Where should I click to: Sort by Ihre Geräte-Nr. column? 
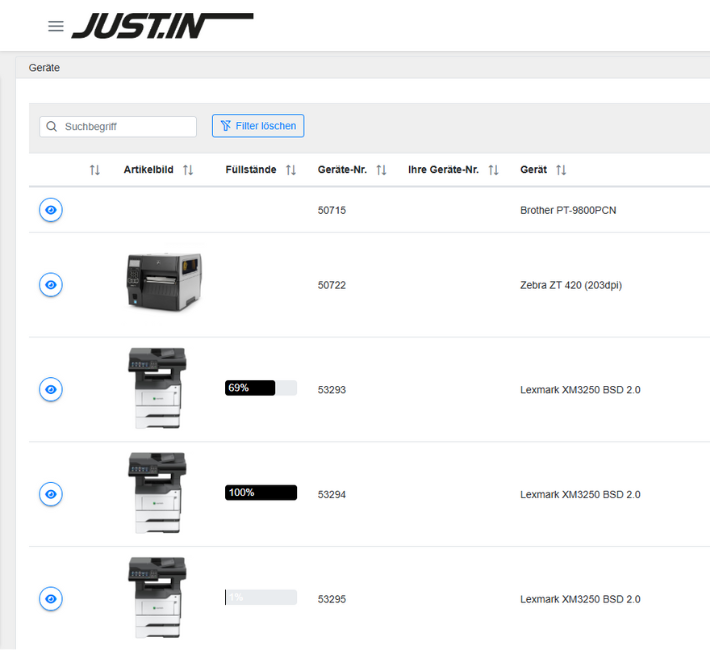[493, 170]
